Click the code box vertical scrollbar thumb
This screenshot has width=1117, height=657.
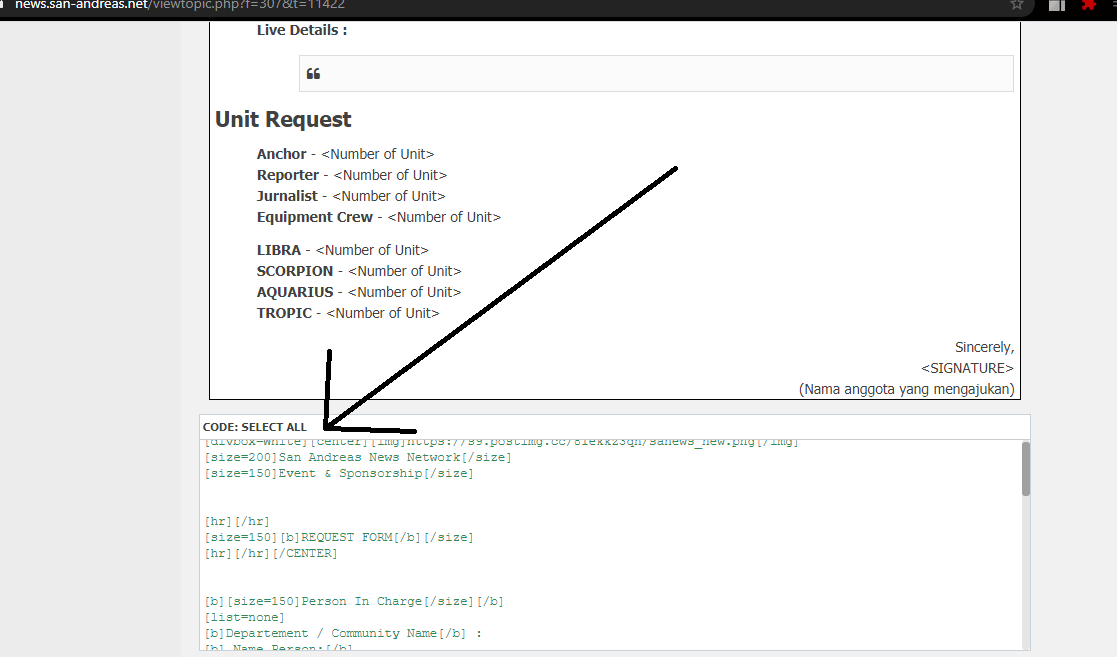click(x=1026, y=468)
